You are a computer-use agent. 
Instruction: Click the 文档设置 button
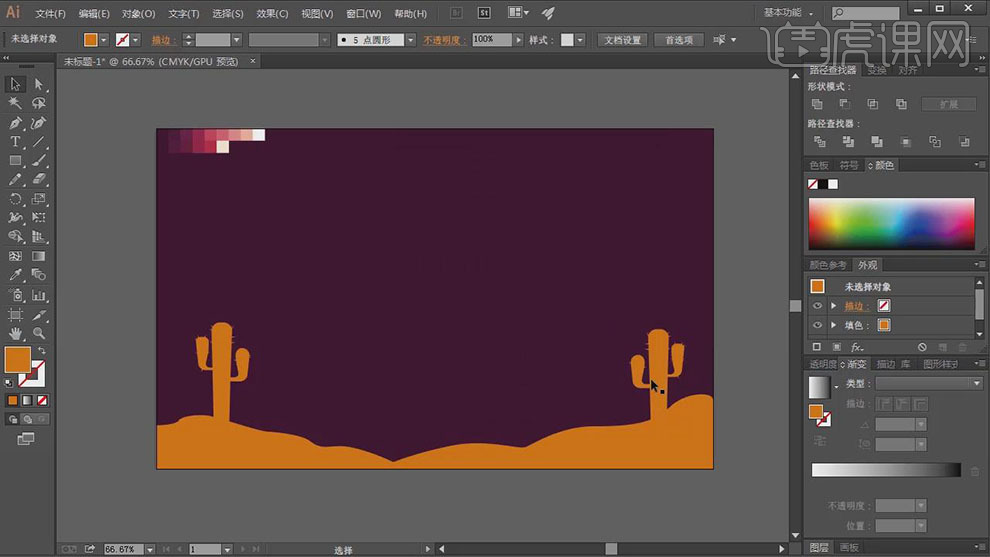[x=622, y=40]
